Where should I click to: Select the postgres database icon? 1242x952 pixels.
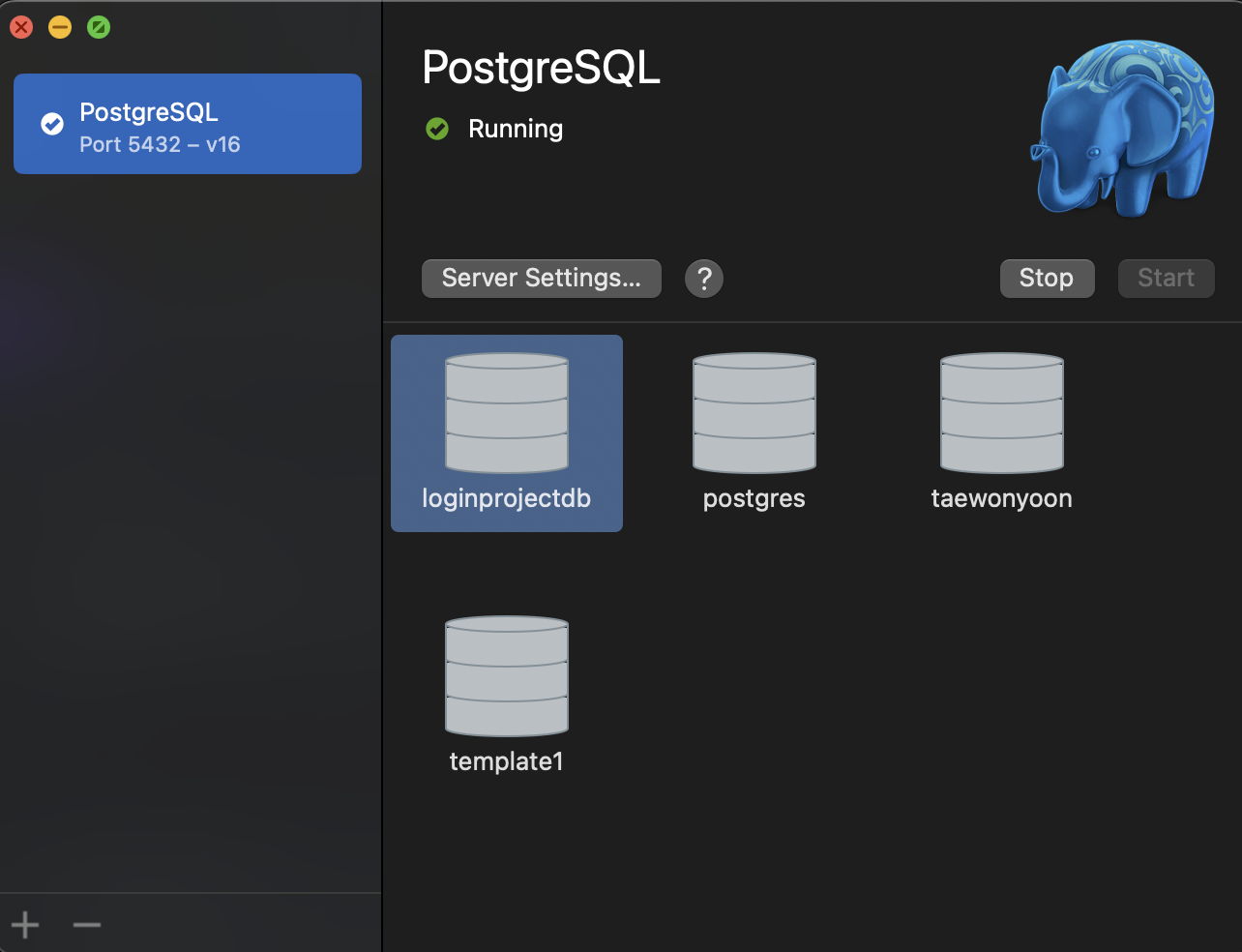pos(754,413)
